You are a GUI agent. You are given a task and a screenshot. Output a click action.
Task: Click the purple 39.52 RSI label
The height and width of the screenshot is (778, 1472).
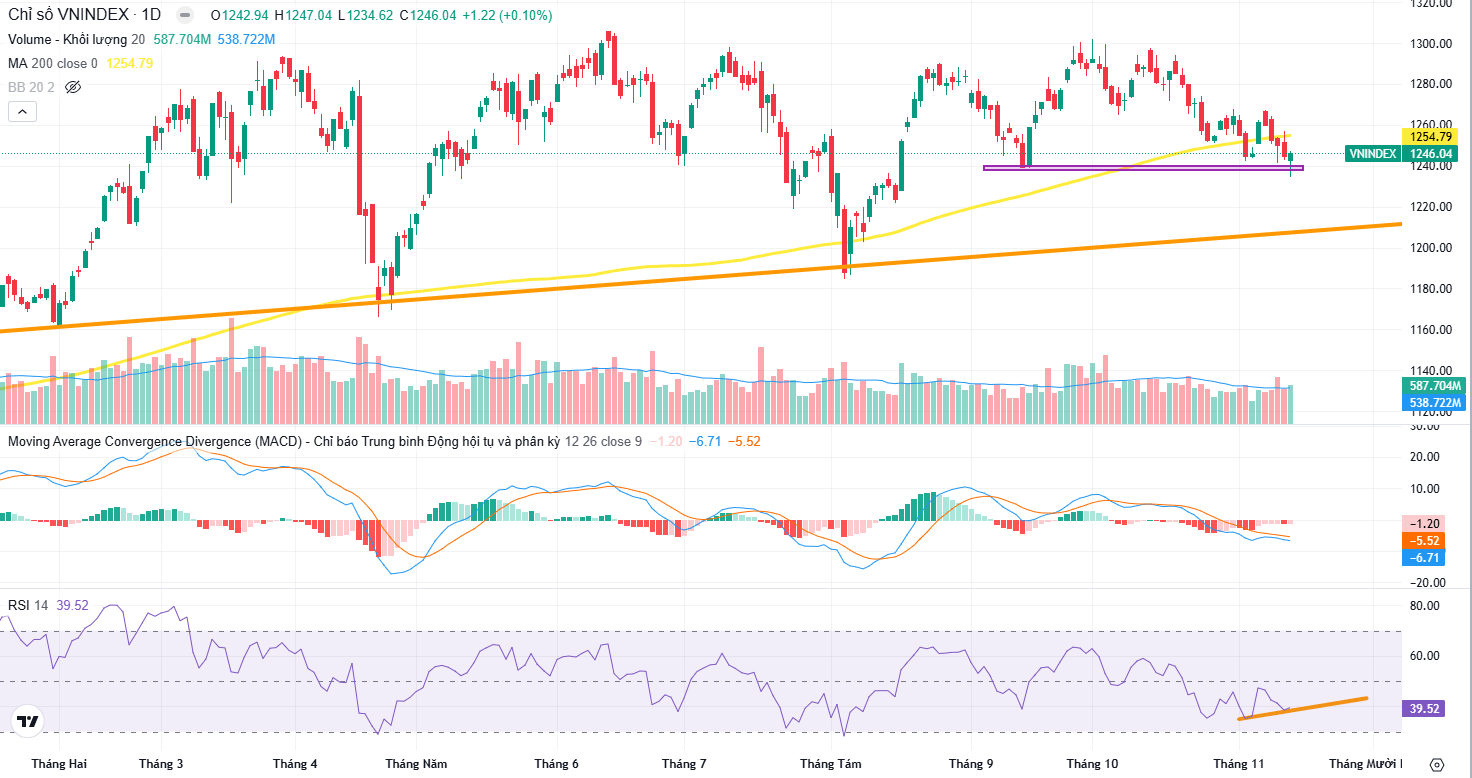(x=1424, y=708)
